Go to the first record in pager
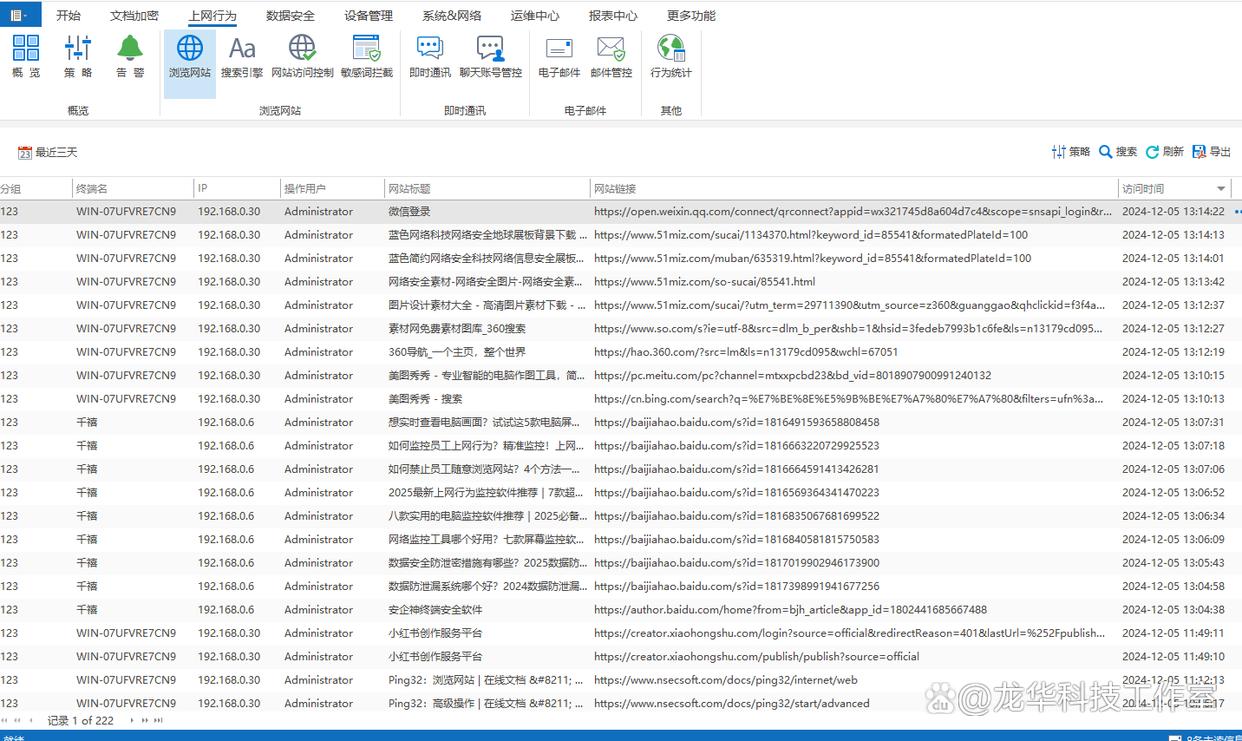Image resolution: width=1242 pixels, height=741 pixels. [x=5, y=720]
